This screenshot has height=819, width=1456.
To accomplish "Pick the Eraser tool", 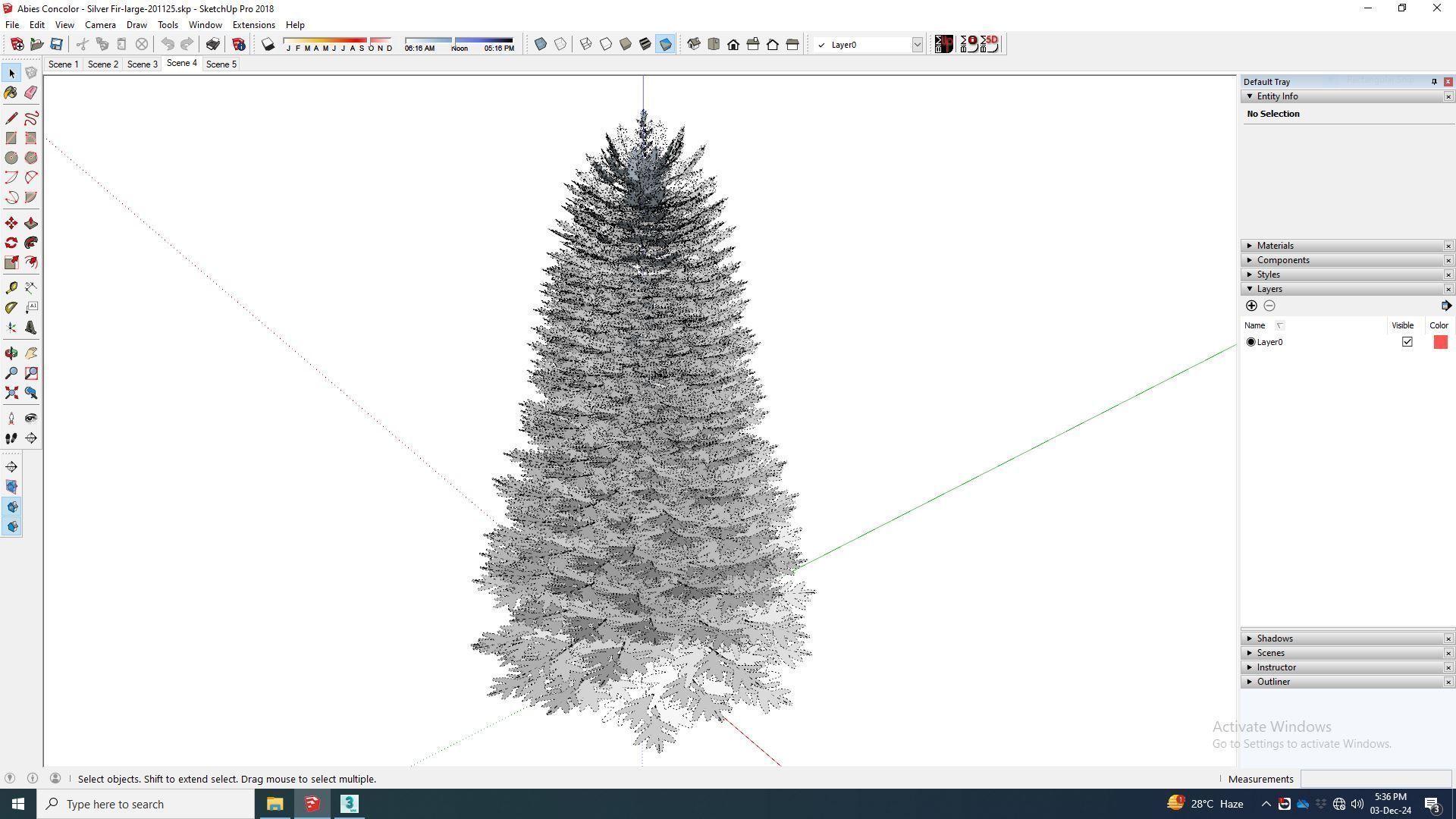I will point(31,93).
